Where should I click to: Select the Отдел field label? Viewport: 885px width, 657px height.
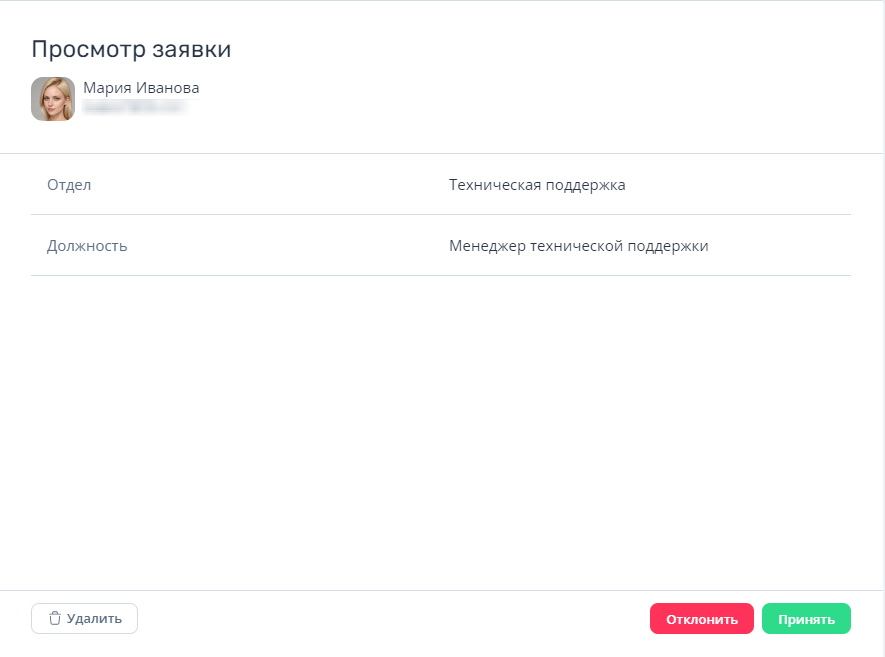pos(69,185)
